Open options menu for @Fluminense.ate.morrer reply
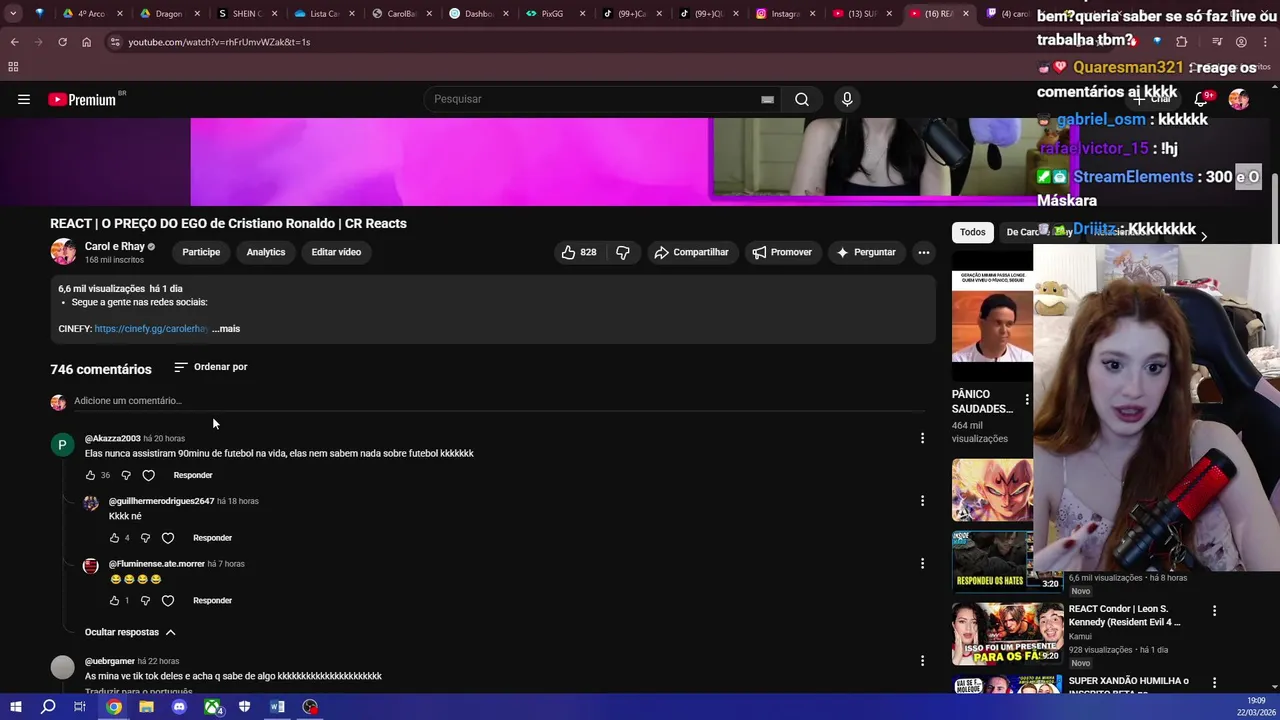The height and width of the screenshot is (720, 1280). pos(922,564)
